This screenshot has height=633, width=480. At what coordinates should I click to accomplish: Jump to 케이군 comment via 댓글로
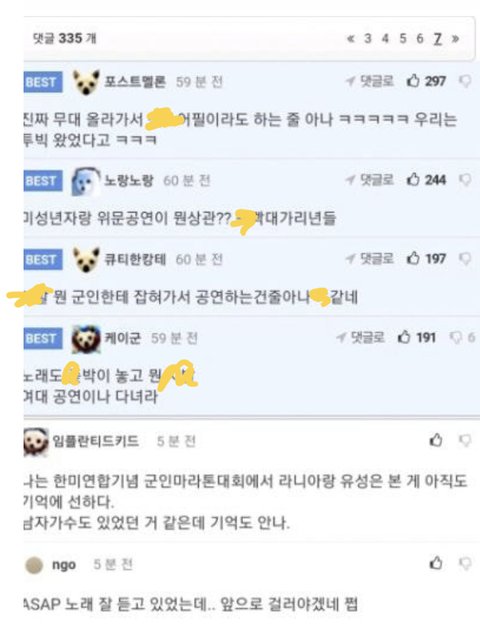361,337
